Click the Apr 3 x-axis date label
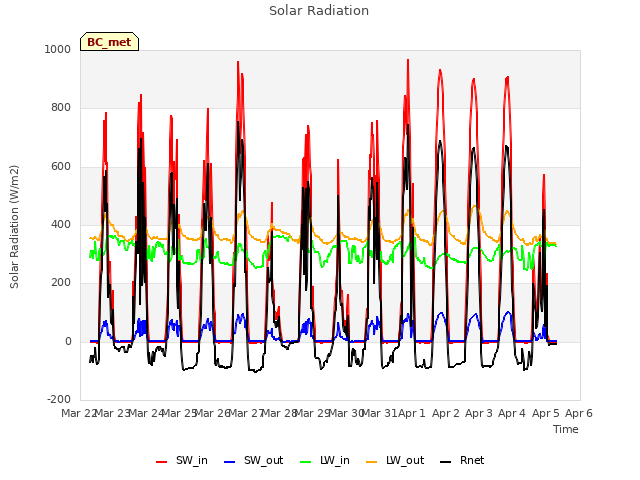The height and width of the screenshot is (480, 640). 479,413
